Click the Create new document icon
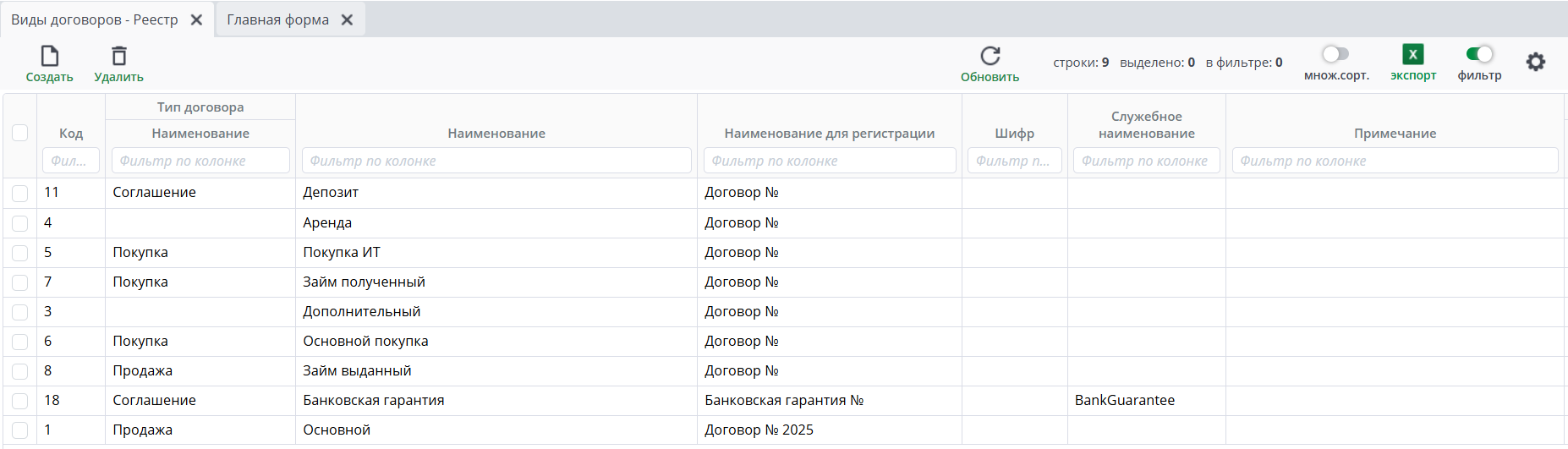The image size is (1568, 449). 50,57
